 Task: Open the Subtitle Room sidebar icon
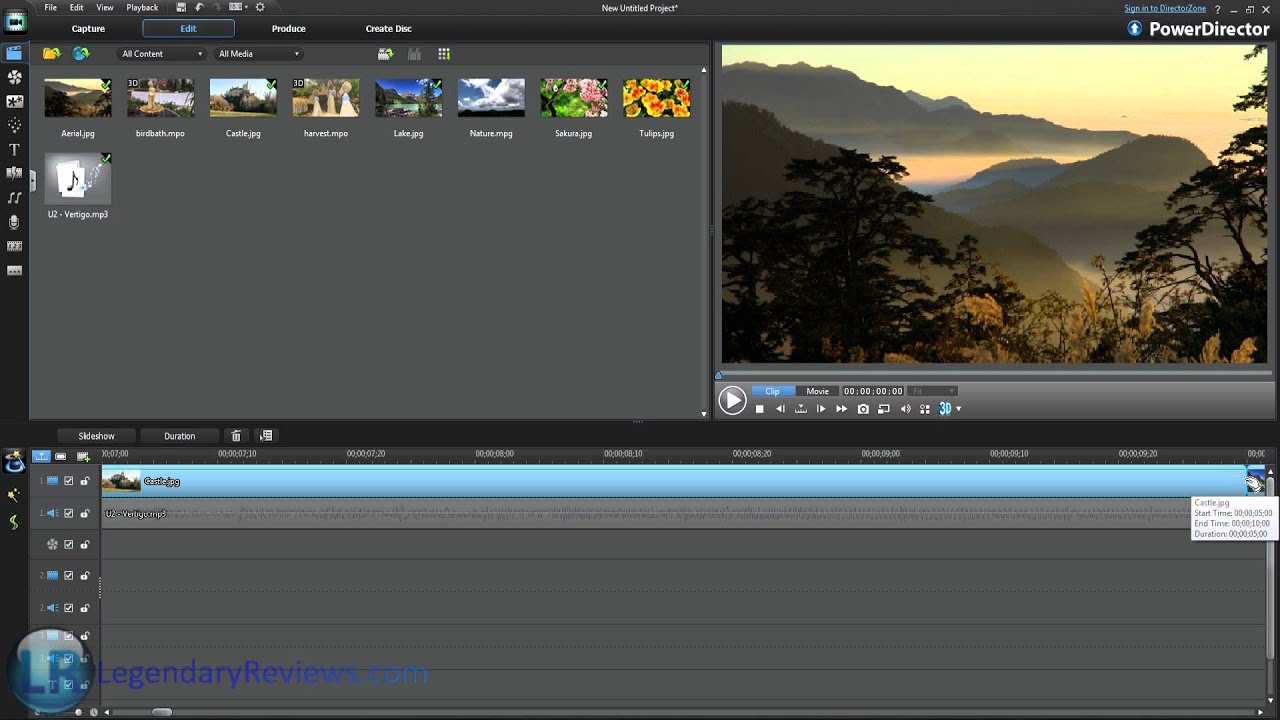(x=14, y=270)
